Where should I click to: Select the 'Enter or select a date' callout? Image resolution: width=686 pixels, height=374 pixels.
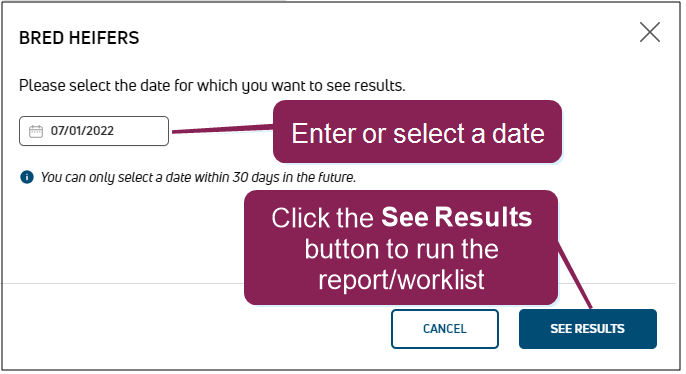point(417,132)
